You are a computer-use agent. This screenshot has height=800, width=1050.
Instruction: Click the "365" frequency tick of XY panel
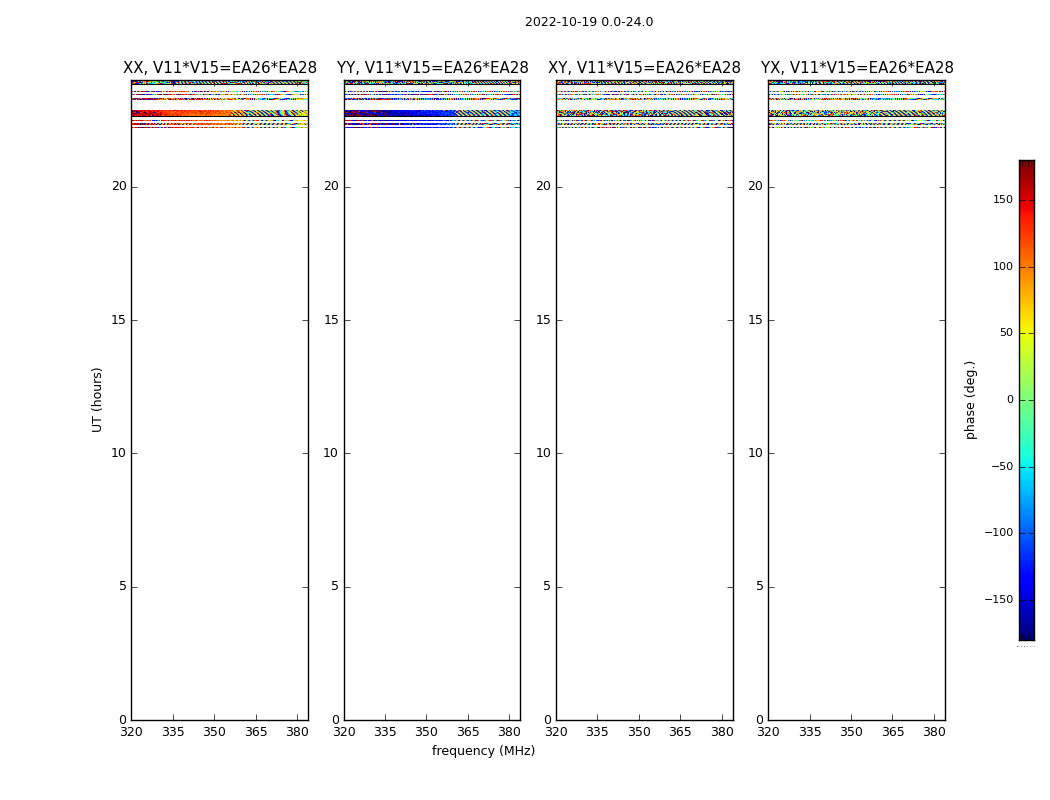click(x=680, y=732)
